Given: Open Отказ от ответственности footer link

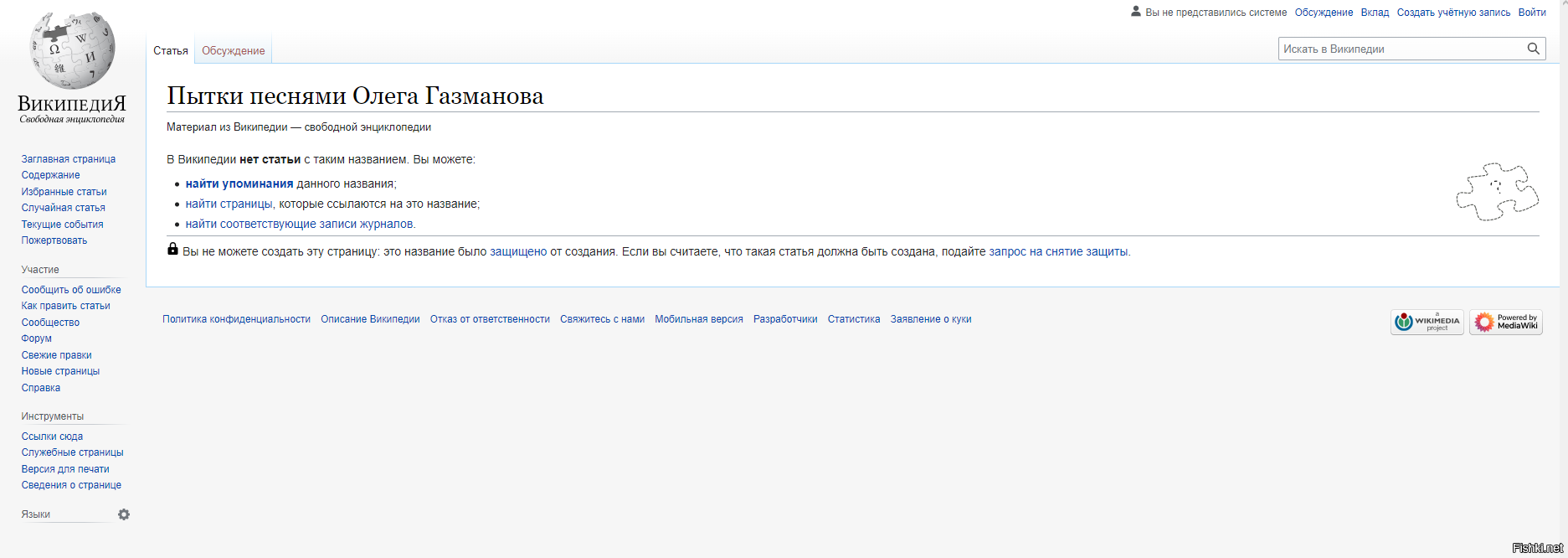Looking at the screenshot, I should point(490,319).
